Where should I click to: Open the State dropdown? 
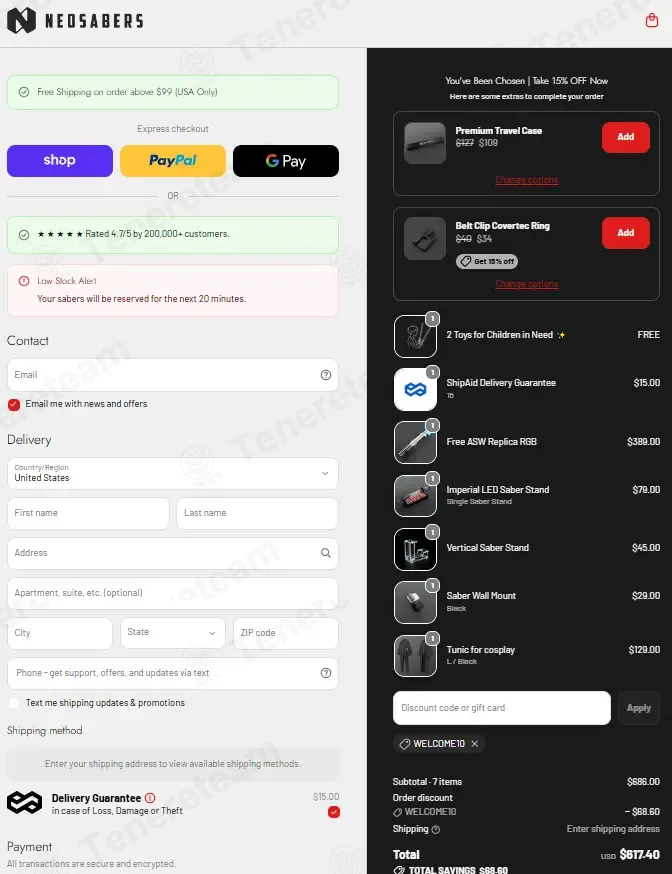pos(173,633)
